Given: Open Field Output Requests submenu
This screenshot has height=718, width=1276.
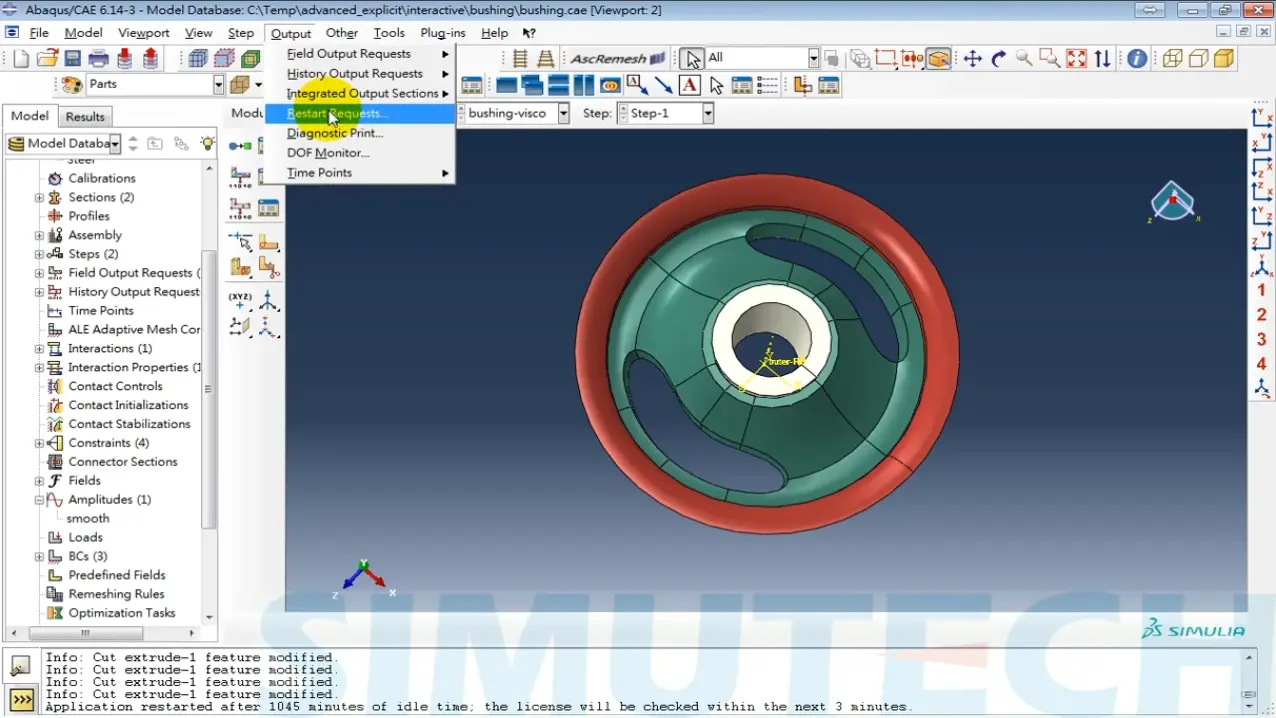Looking at the screenshot, I should pyautogui.click(x=360, y=54).
